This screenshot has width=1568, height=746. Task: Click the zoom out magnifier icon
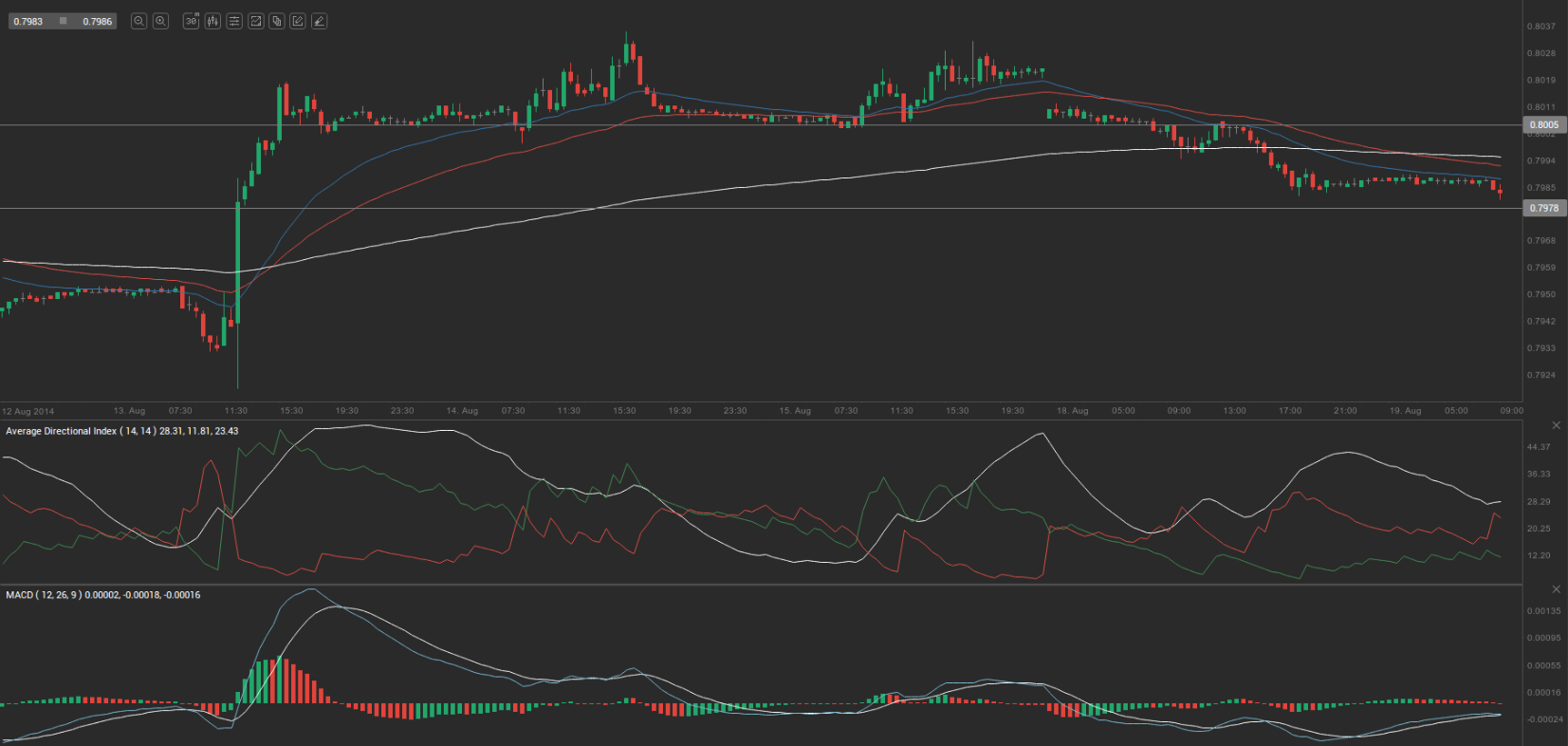point(138,21)
